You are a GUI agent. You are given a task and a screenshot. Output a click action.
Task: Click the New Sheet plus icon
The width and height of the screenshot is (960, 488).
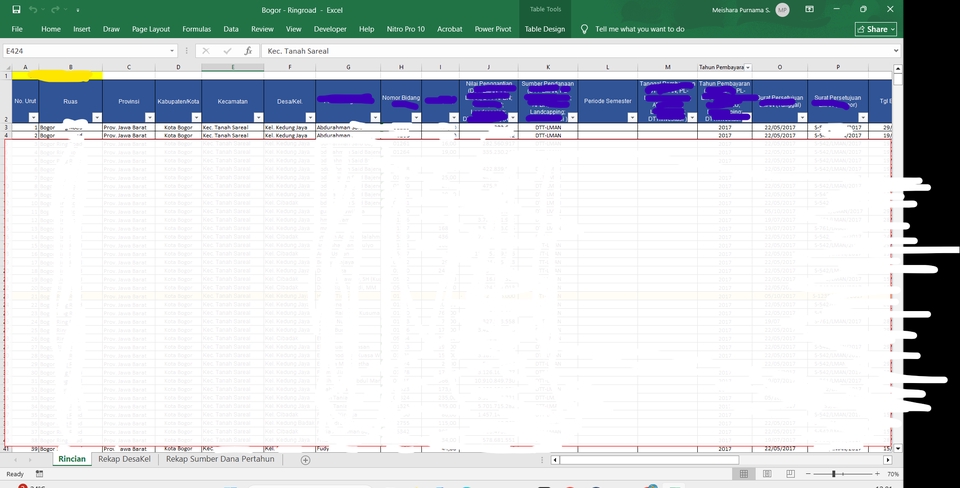(x=306, y=460)
